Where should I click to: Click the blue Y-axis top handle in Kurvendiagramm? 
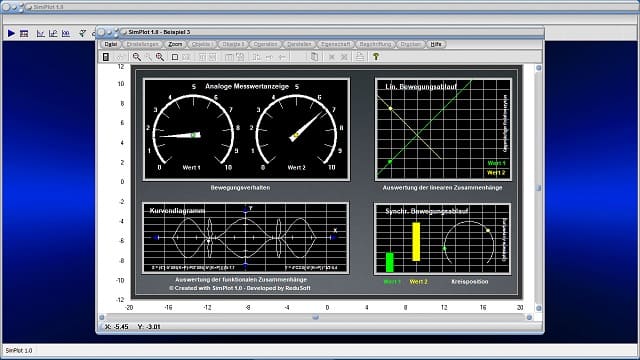(245, 211)
